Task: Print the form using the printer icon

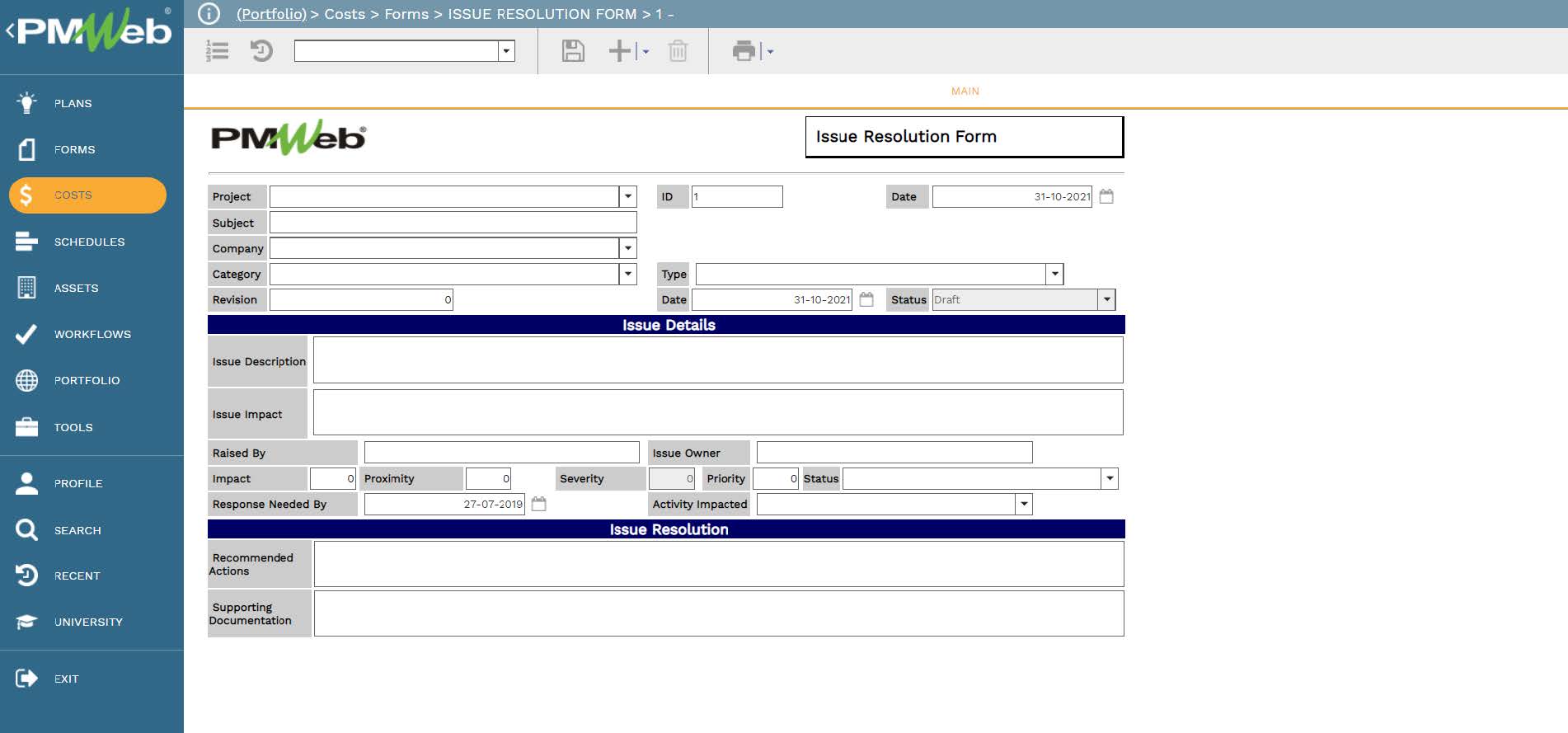Action: tap(744, 51)
